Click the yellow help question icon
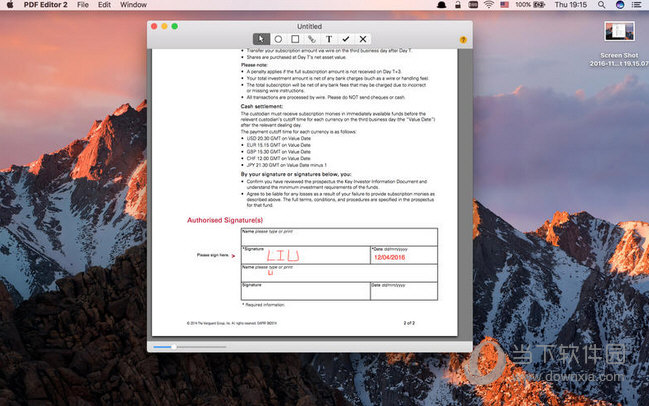649x406 pixels. [462, 40]
